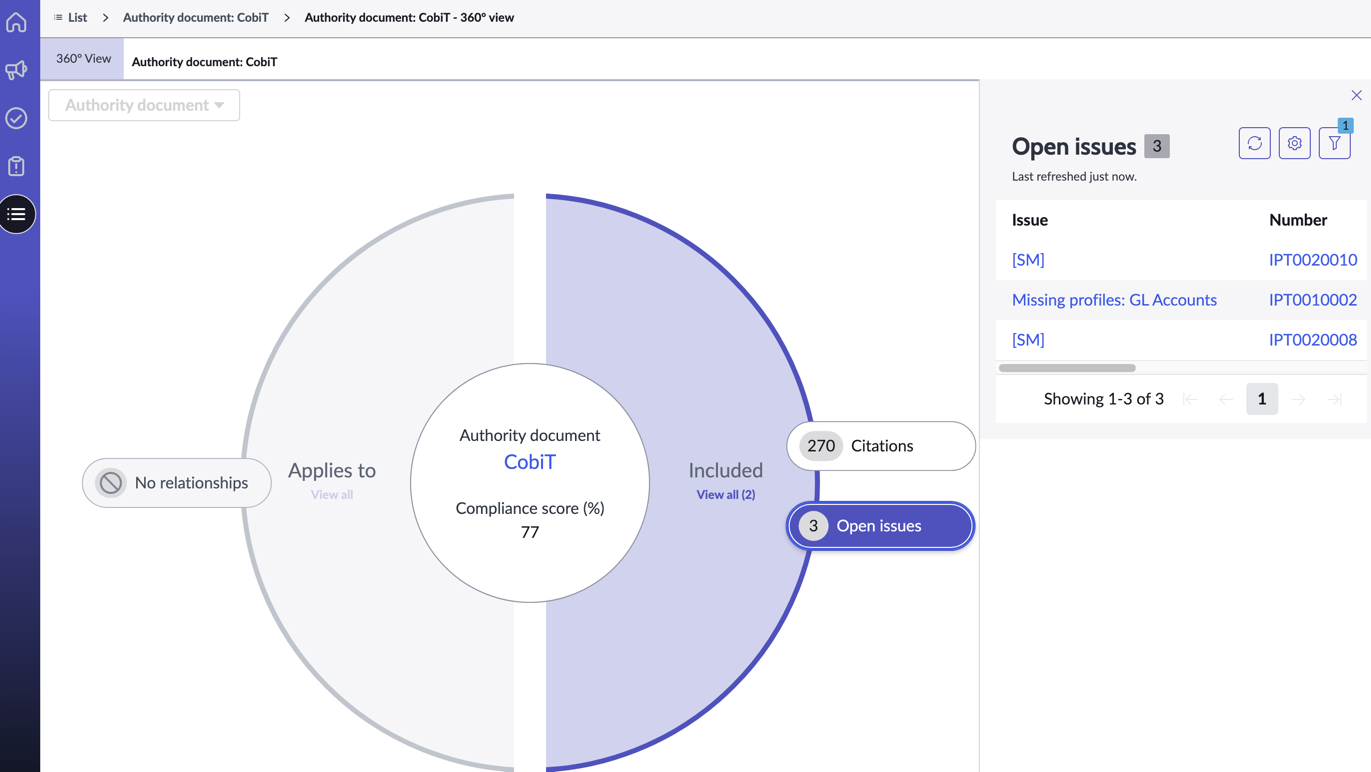
Task: Close the Open issues side panel
Action: 1356,96
